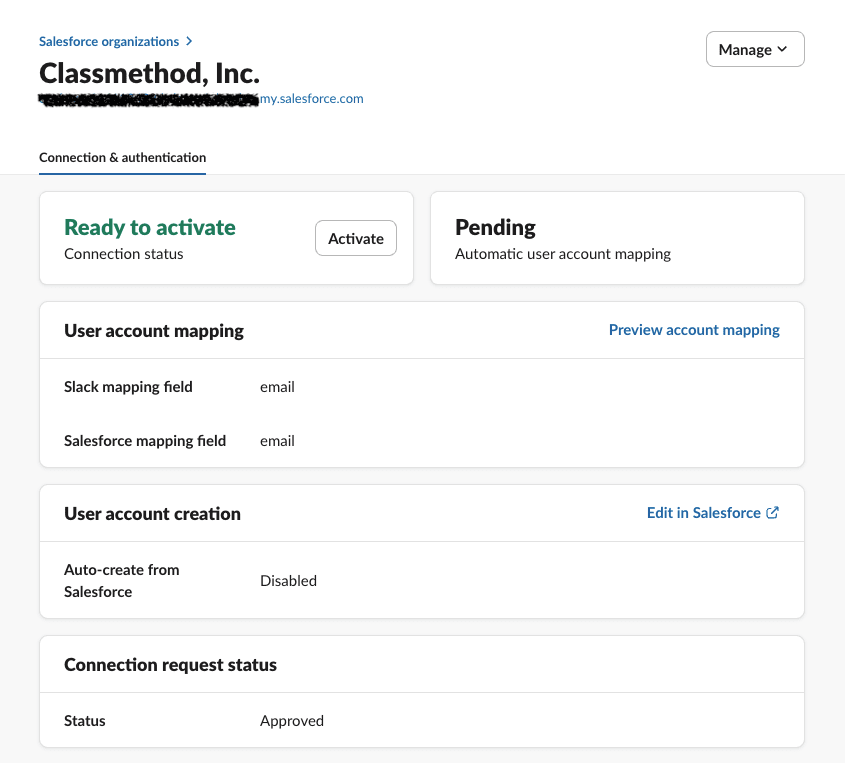Click the Connection status label

(123, 254)
